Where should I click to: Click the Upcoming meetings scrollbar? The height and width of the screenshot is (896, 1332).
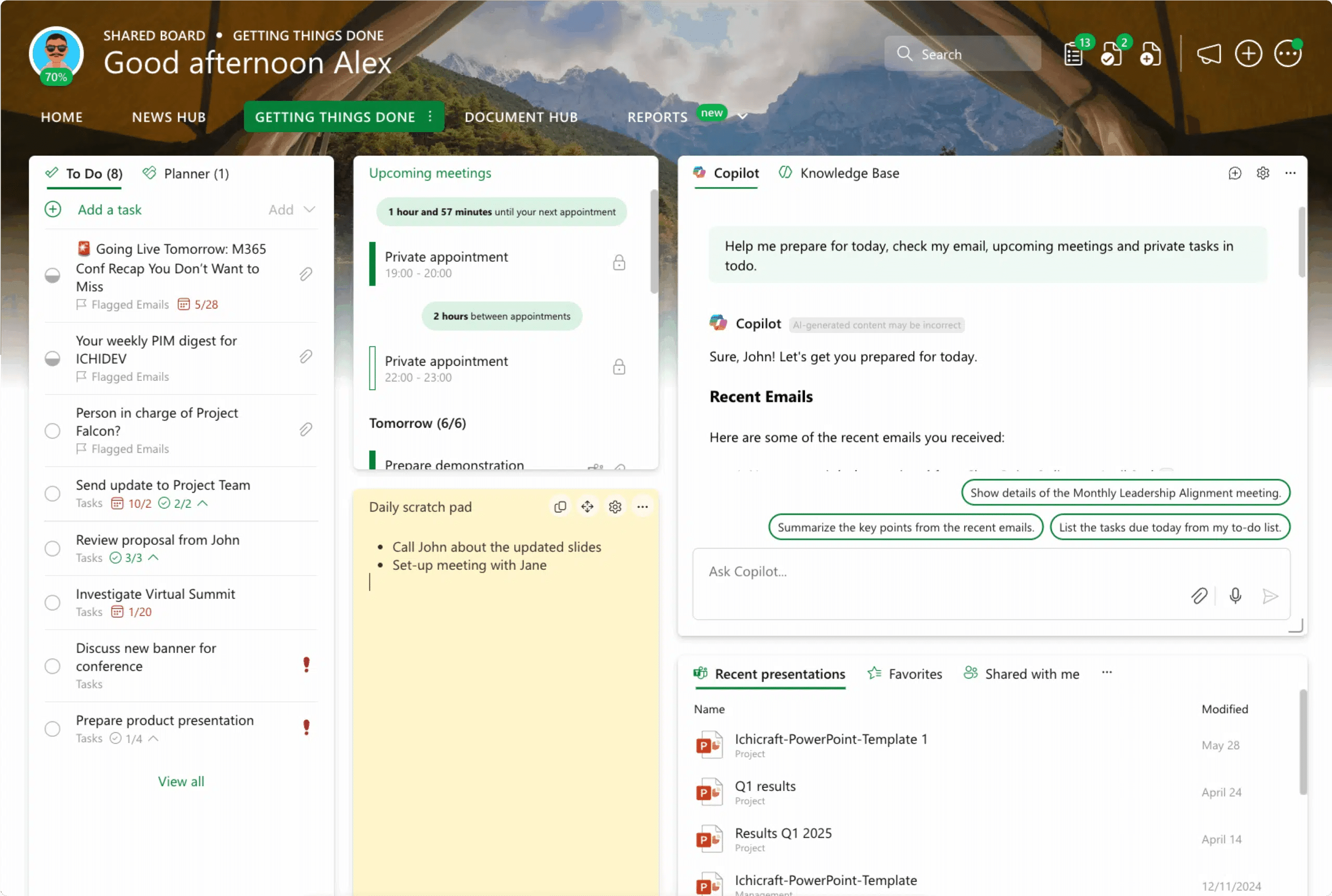point(654,241)
